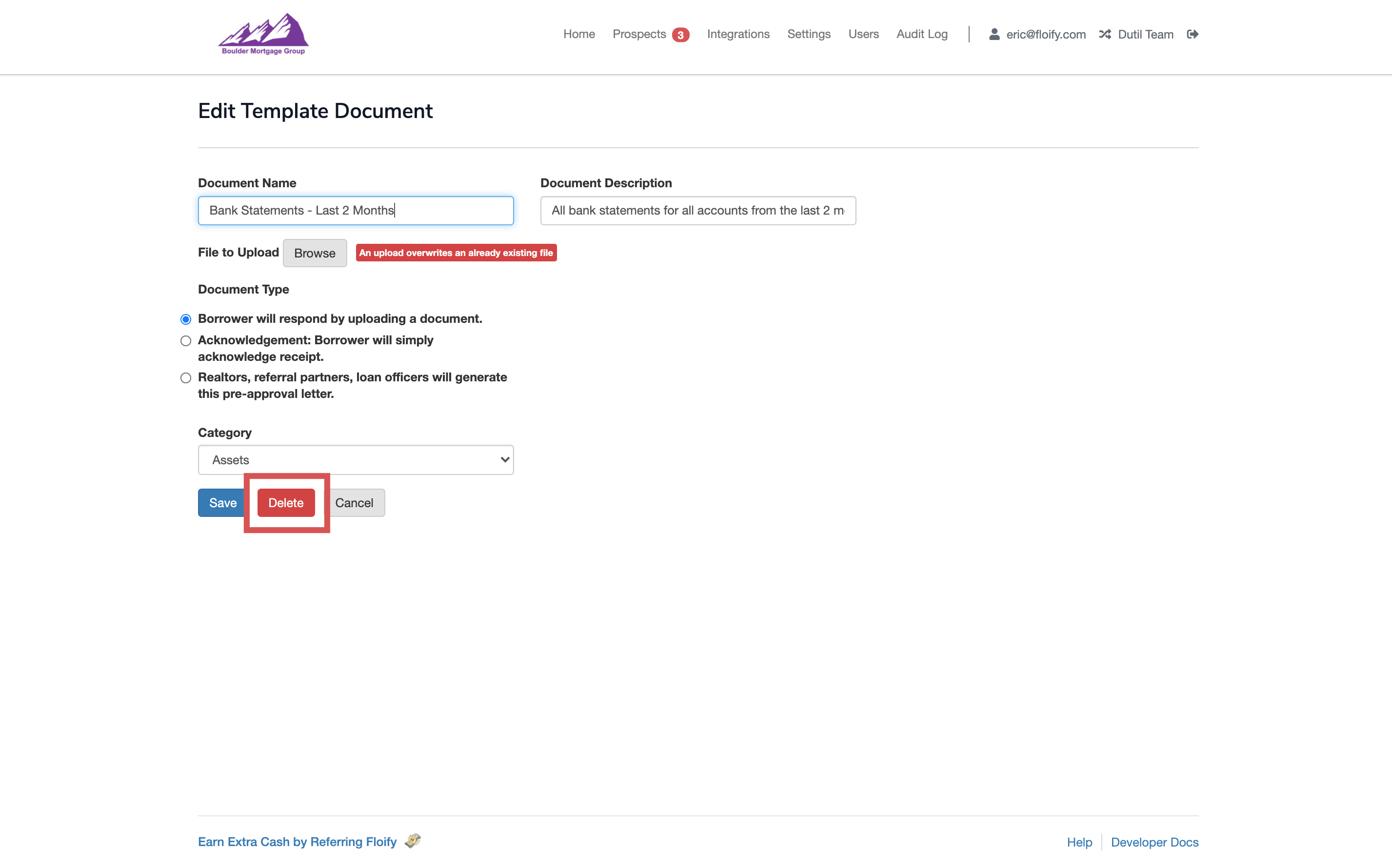Open the Help link in footer
This screenshot has width=1392, height=868.
coord(1079,842)
